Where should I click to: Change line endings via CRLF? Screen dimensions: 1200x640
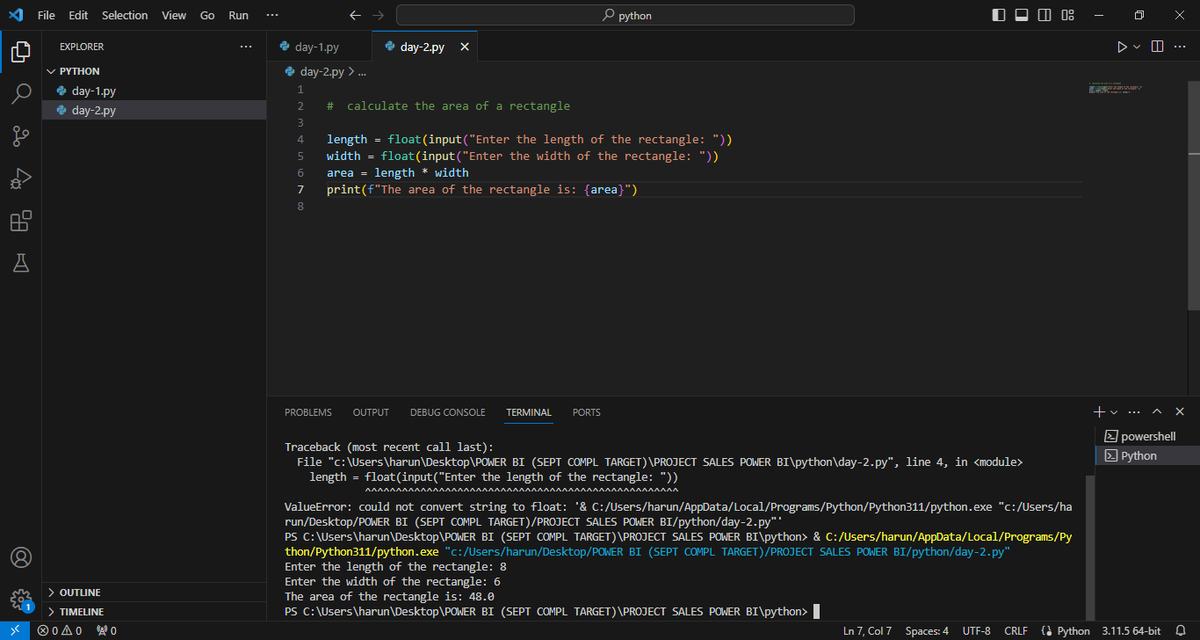1016,631
